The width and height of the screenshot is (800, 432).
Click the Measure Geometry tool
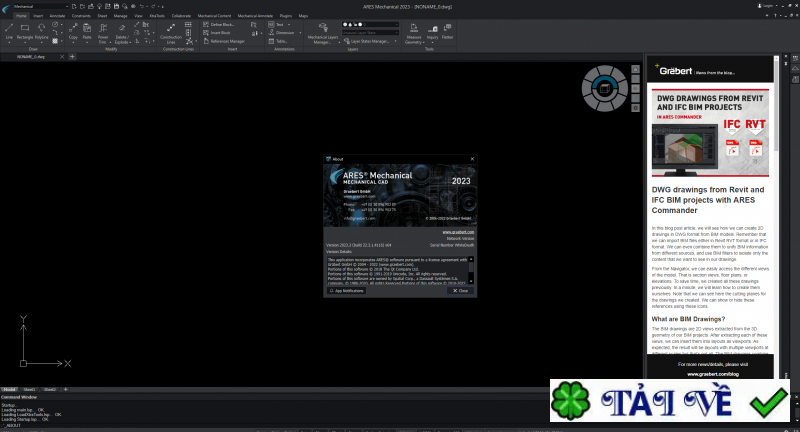414,33
